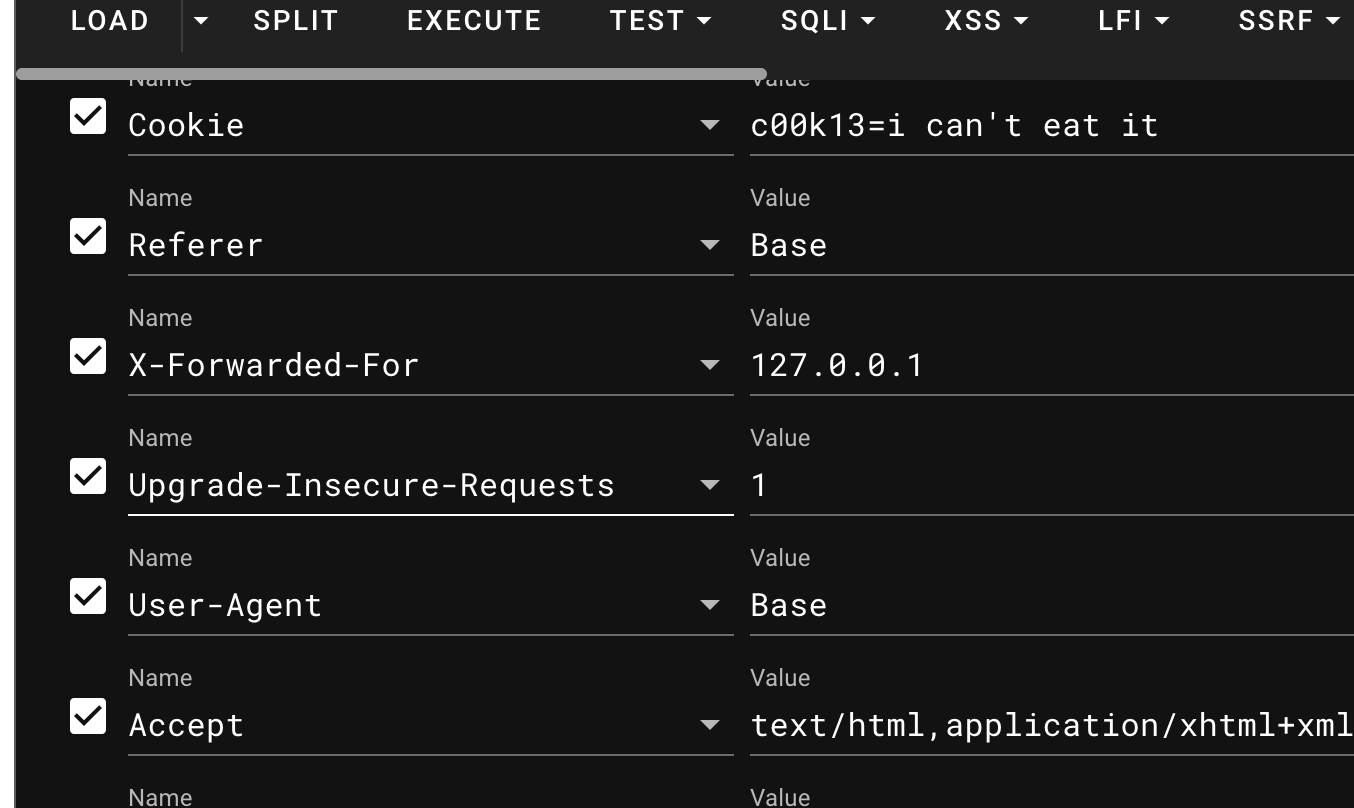Toggle the X-Forwarded-For header checkbox
Image resolution: width=1354 pixels, height=808 pixels.
[88, 357]
